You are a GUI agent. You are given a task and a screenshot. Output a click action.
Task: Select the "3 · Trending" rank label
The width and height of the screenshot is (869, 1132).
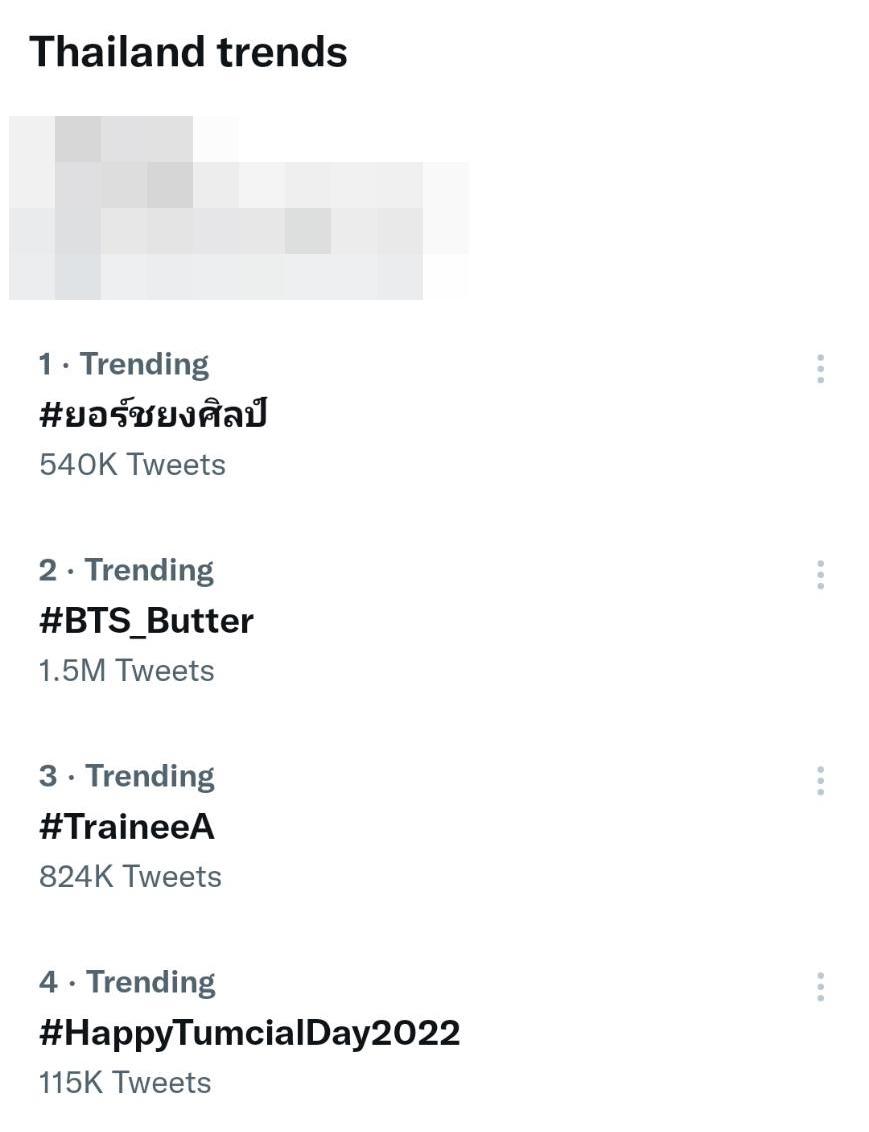coord(127,777)
